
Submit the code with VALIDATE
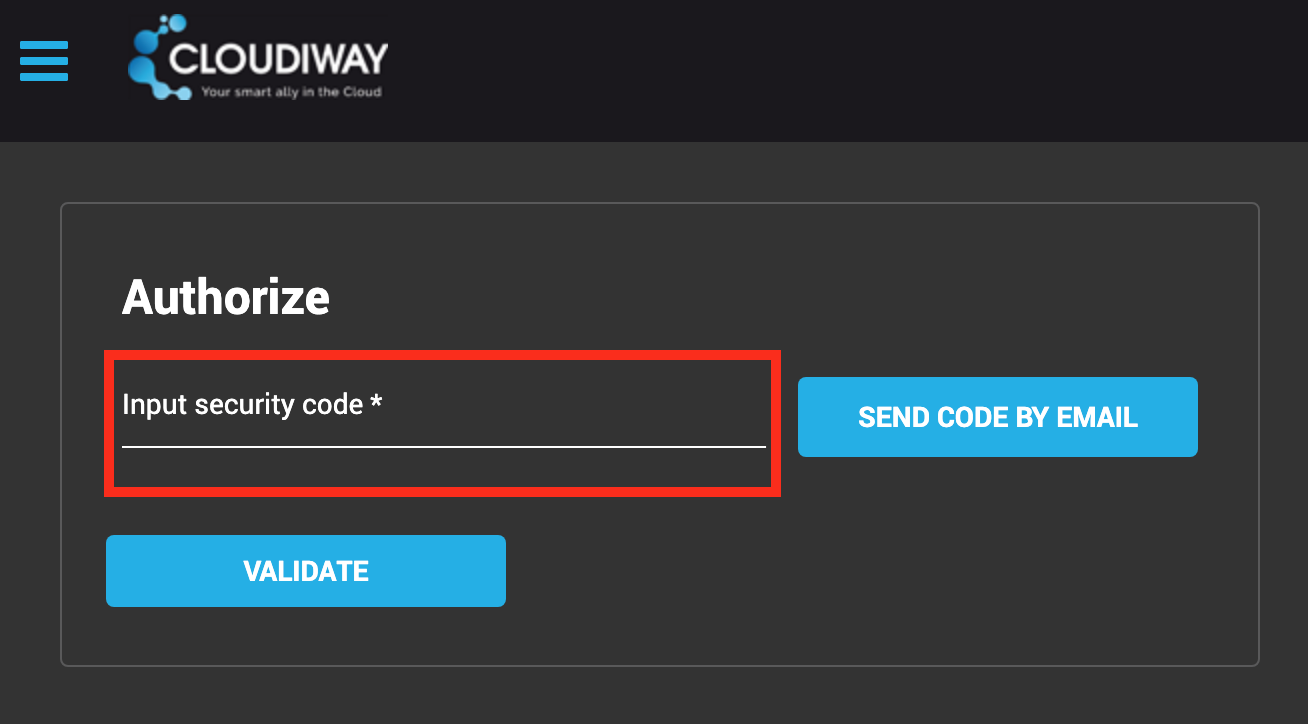pyautogui.click(x=305, y=570)
